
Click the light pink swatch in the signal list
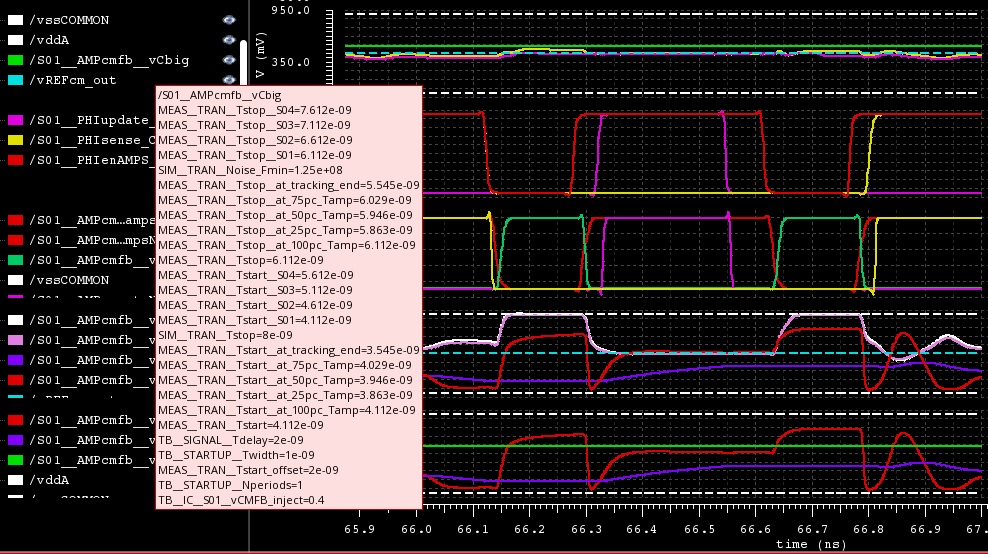(x=14, y=340)
